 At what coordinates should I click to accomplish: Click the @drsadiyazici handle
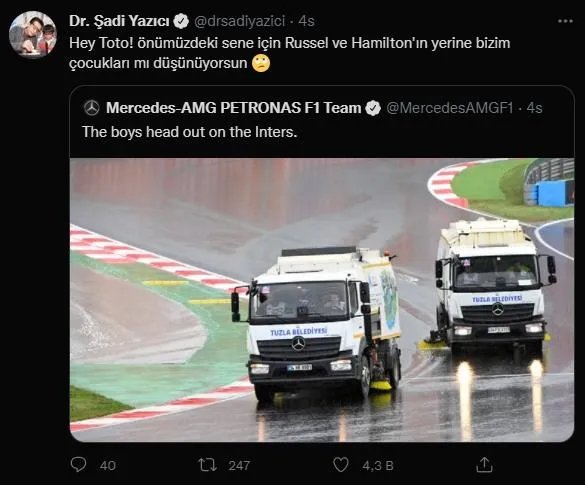[x=240, y=21]
